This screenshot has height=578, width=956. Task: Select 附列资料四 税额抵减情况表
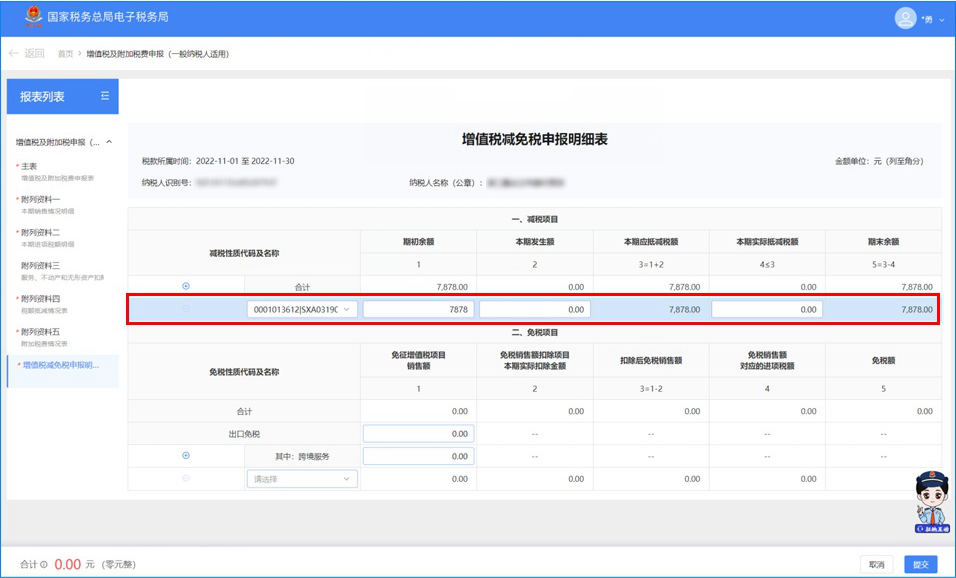coord(40,299)
